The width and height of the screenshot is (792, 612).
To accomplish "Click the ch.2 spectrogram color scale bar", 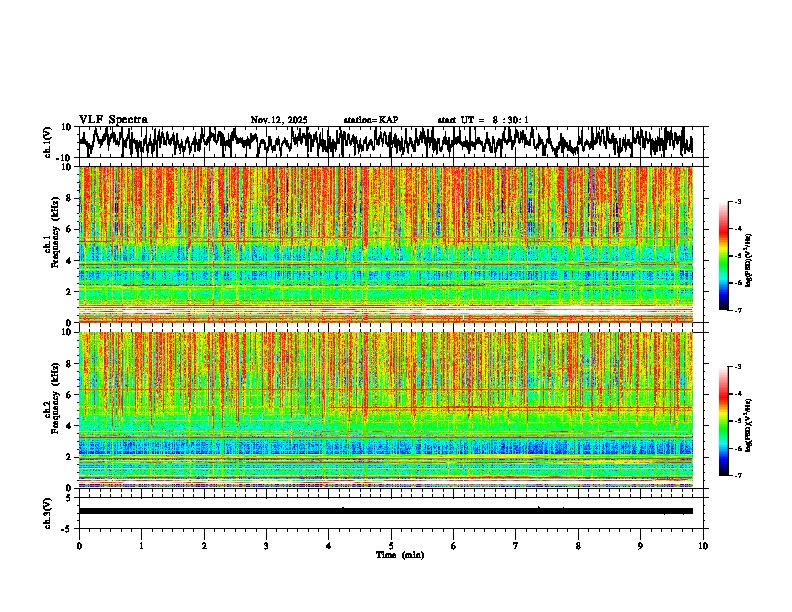I will (724, 421).
